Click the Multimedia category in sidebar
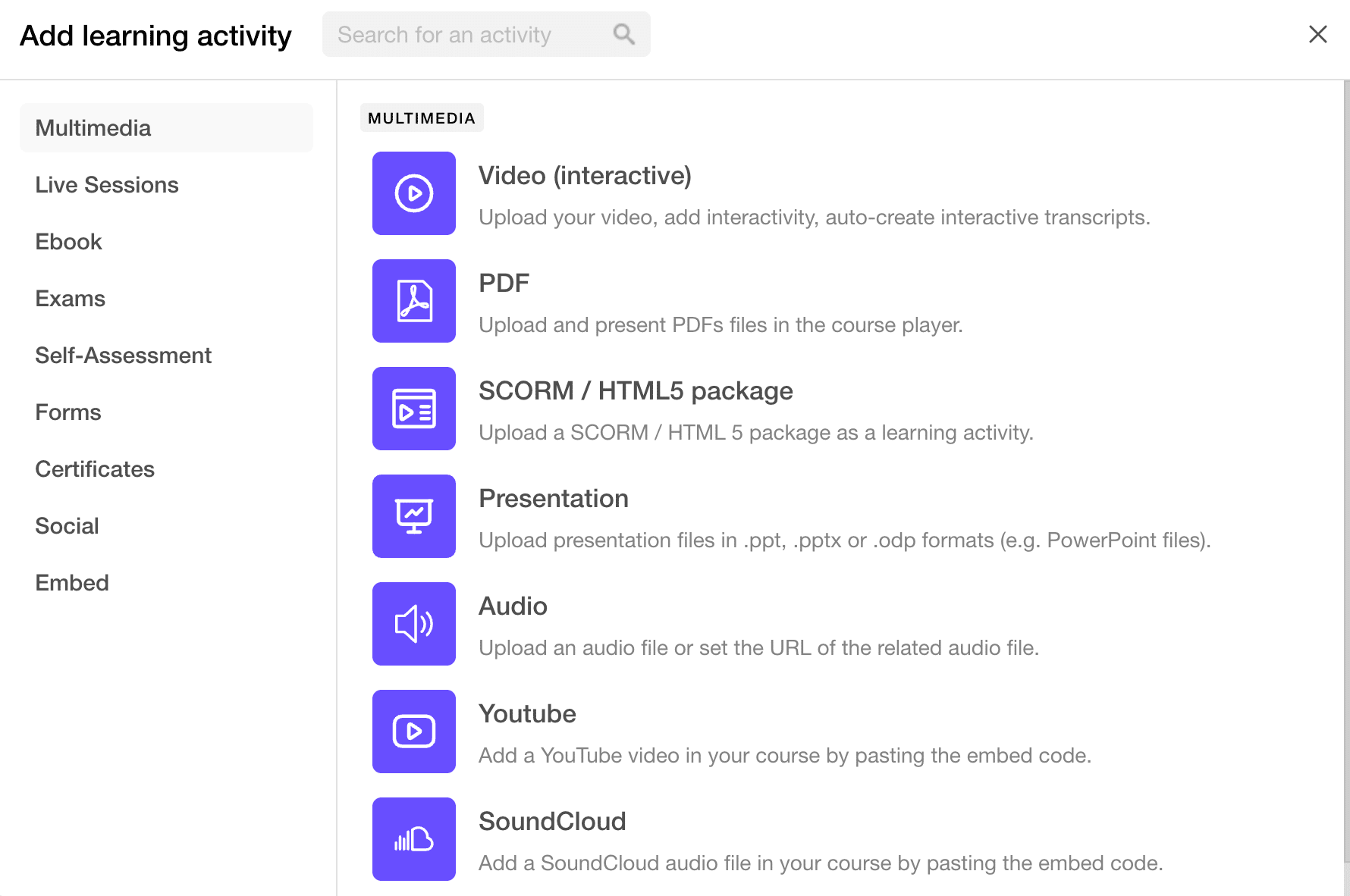 (93, 127)
